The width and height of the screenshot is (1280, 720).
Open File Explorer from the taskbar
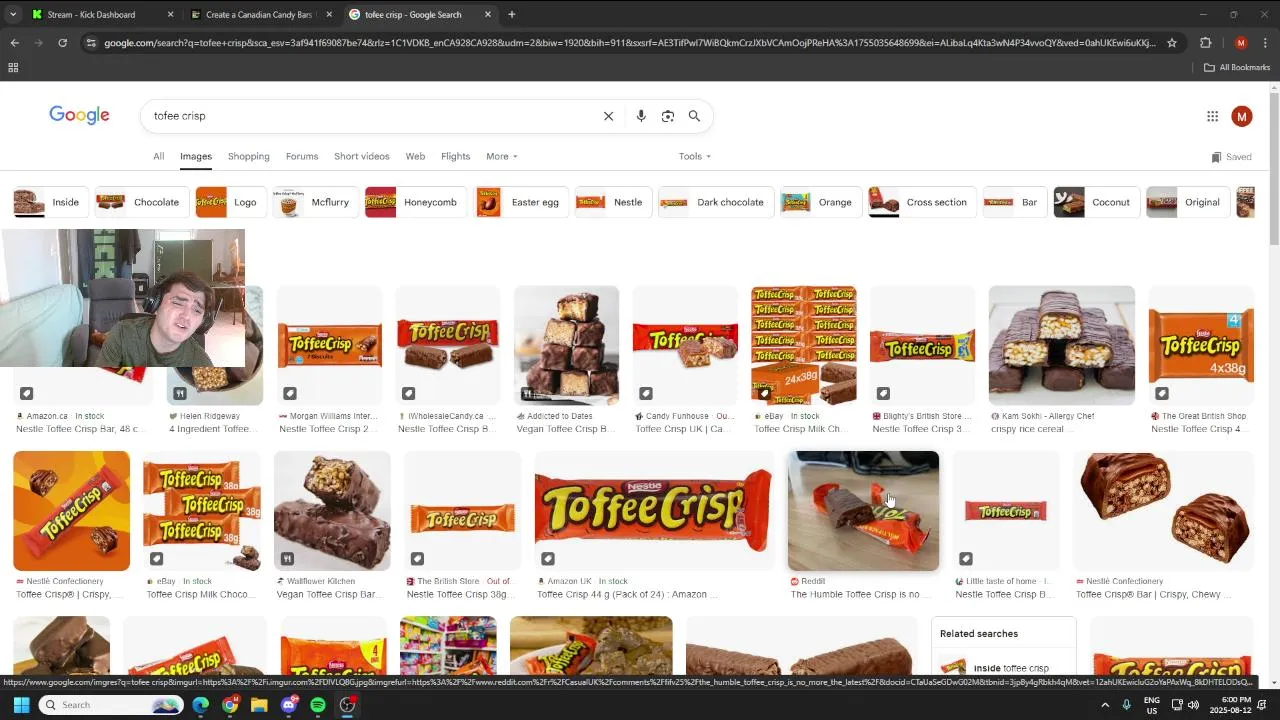coord(259,705)
